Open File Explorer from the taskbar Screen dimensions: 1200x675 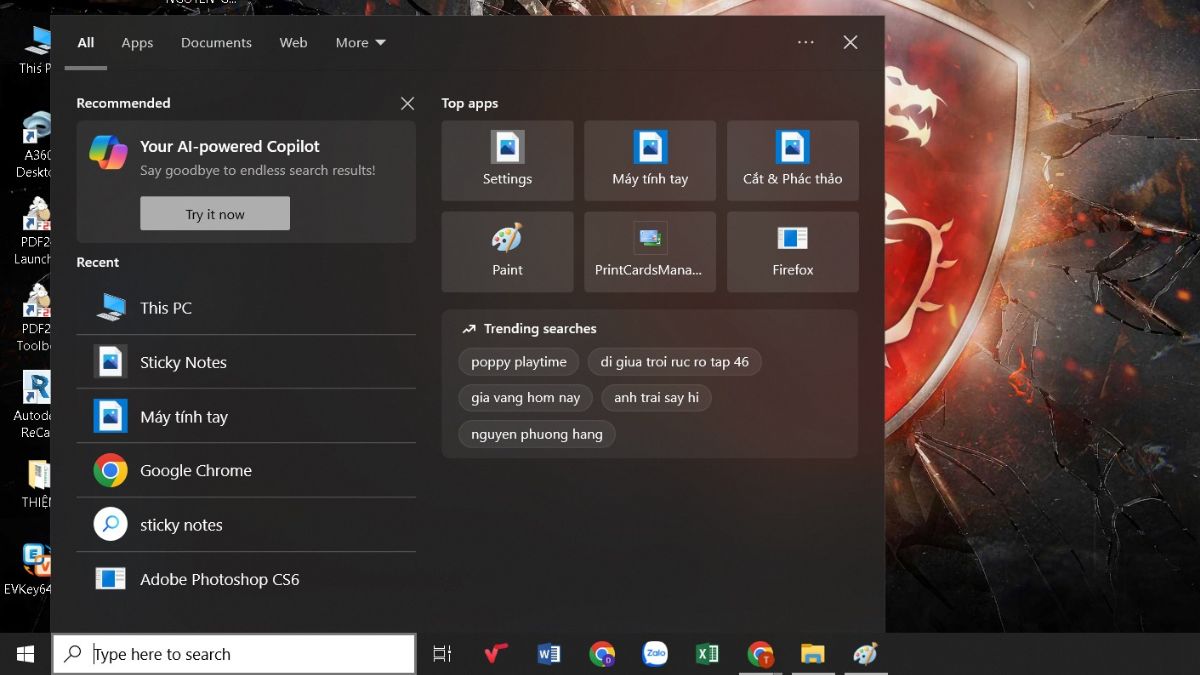tap(813, 654)
